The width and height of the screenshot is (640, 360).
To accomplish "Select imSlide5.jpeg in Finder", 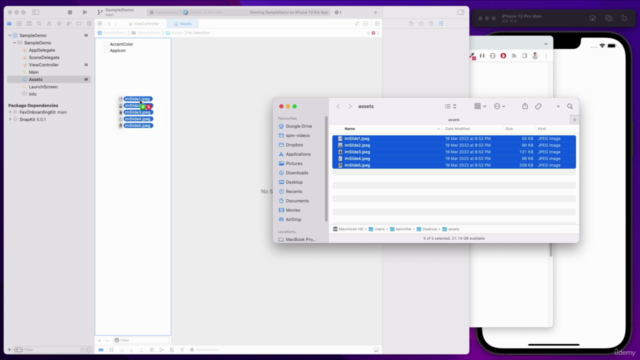I will tap(454, 165).
